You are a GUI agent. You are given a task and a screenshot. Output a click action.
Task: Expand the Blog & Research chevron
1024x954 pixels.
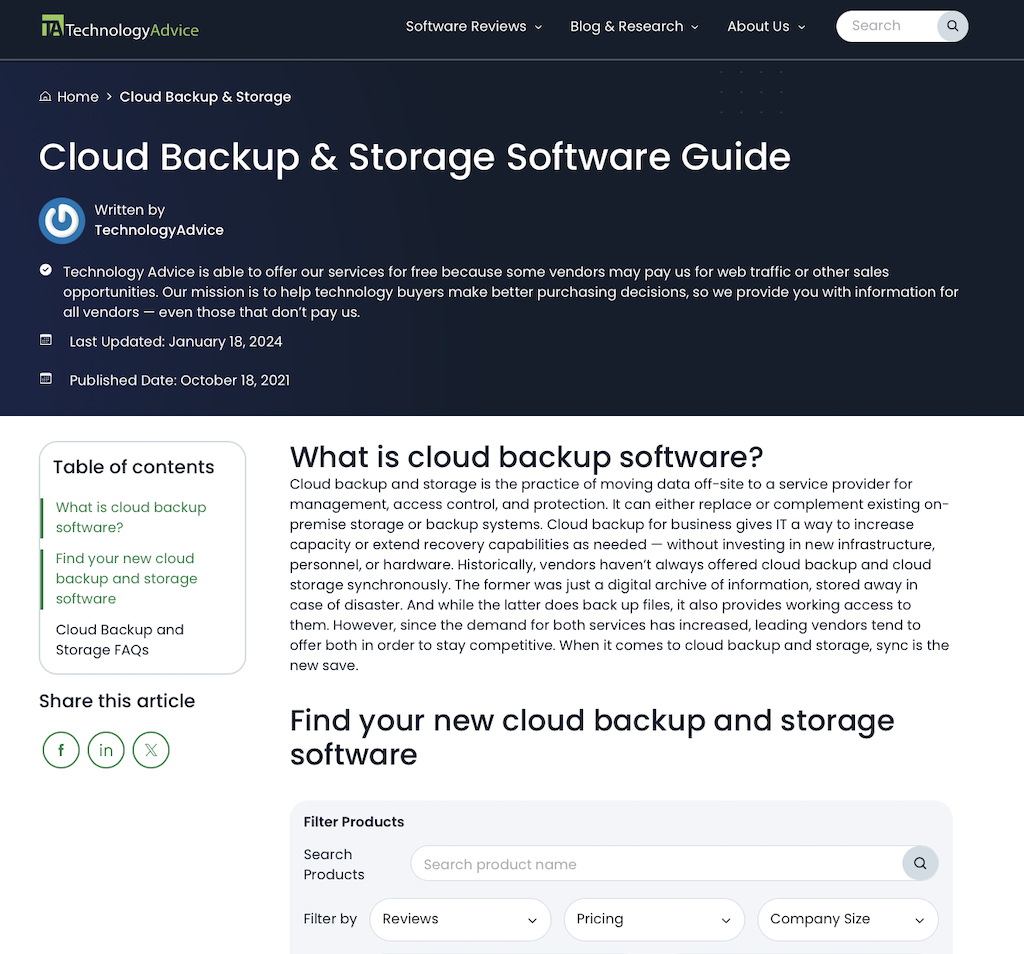coord(695,27)
